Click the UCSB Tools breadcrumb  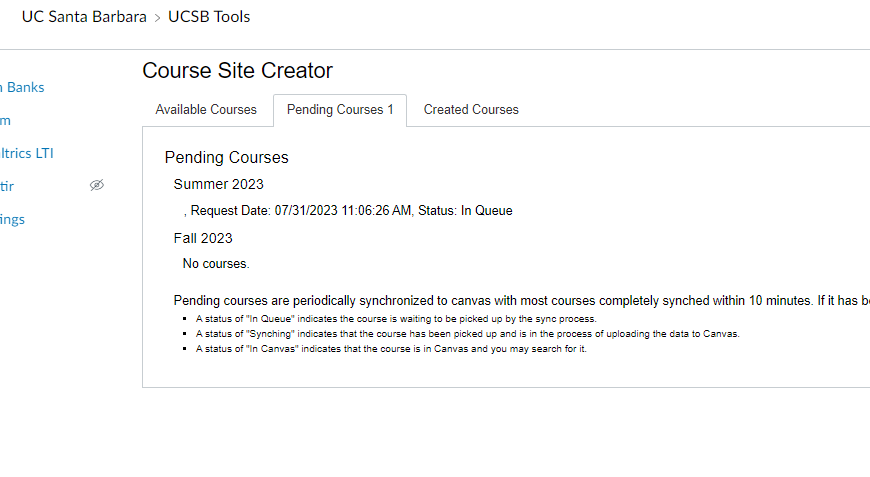coord(209,17)
